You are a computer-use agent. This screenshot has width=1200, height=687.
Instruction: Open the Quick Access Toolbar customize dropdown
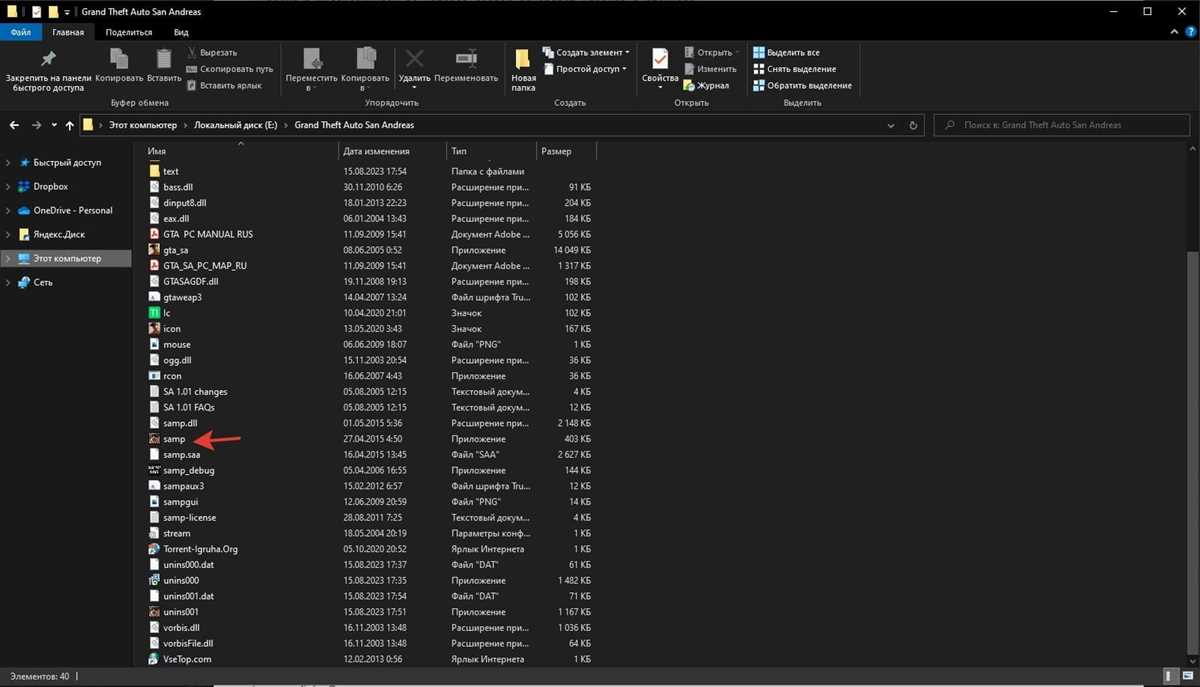coord(67,12)
